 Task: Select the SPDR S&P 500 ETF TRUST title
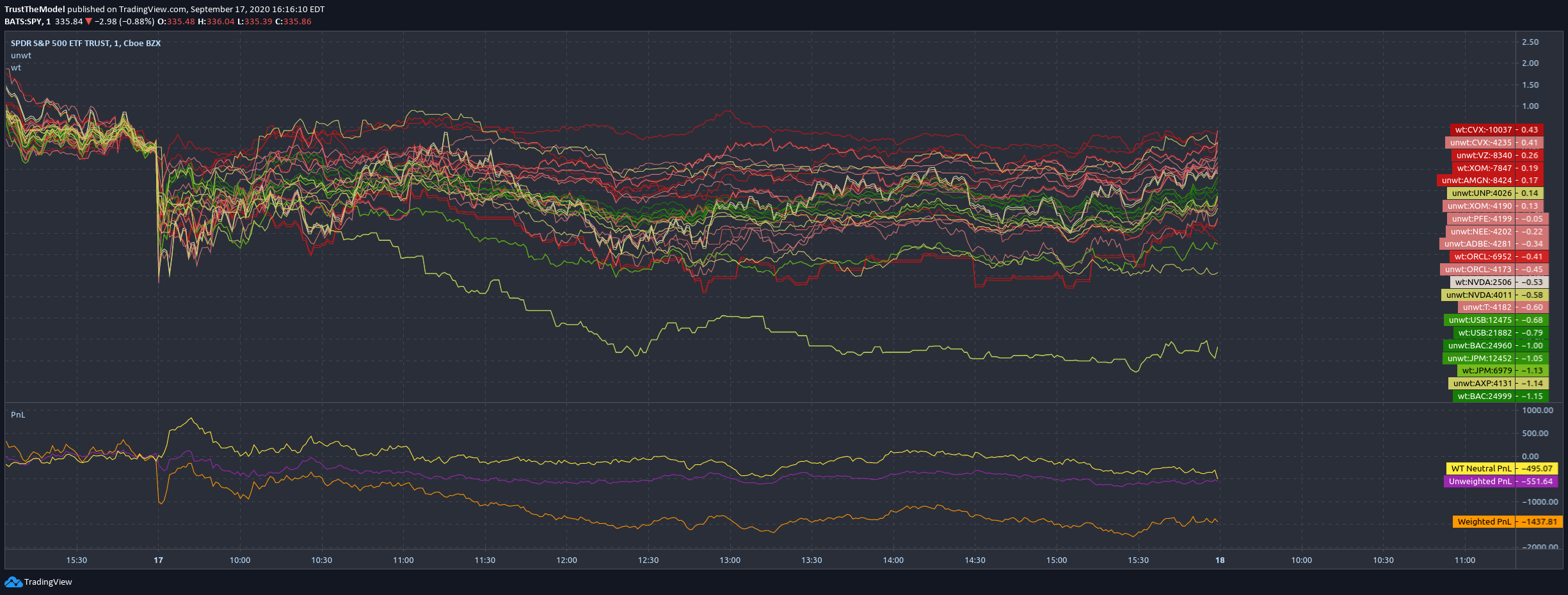86,43
